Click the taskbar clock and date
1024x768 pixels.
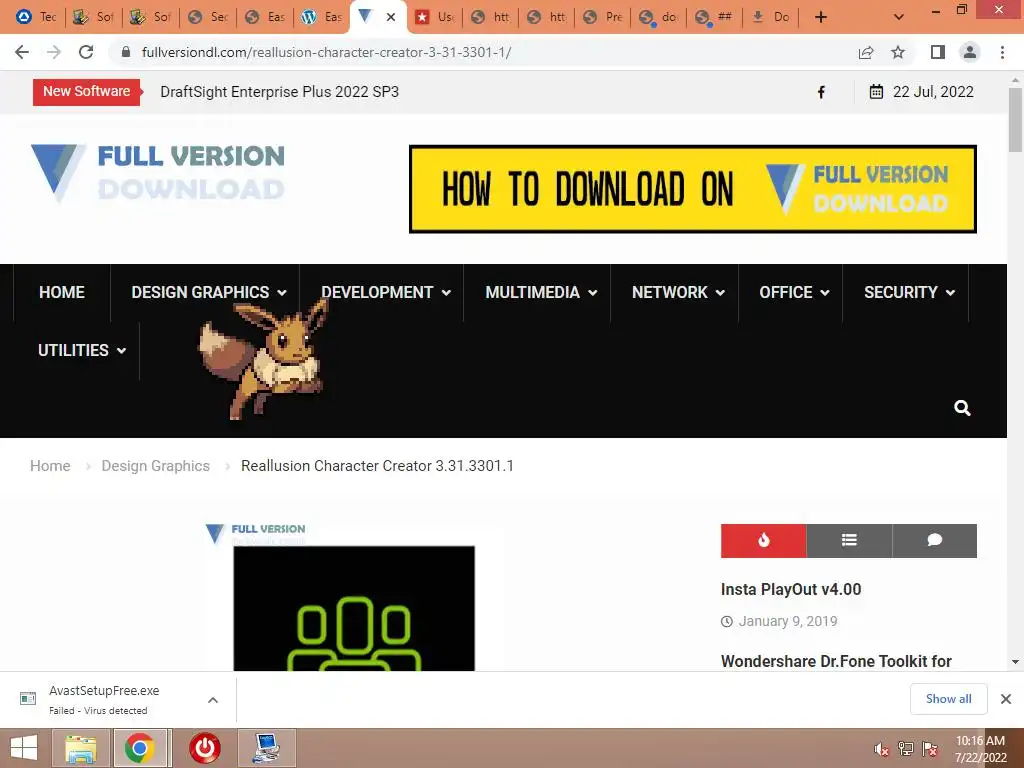980,749
